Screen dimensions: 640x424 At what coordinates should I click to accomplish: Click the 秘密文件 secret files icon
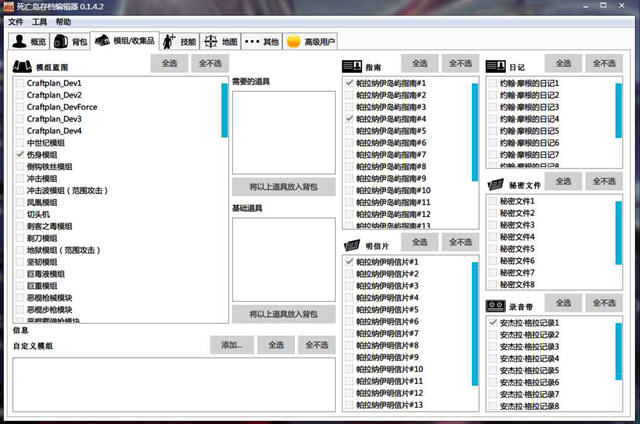[x=496, y=185]
